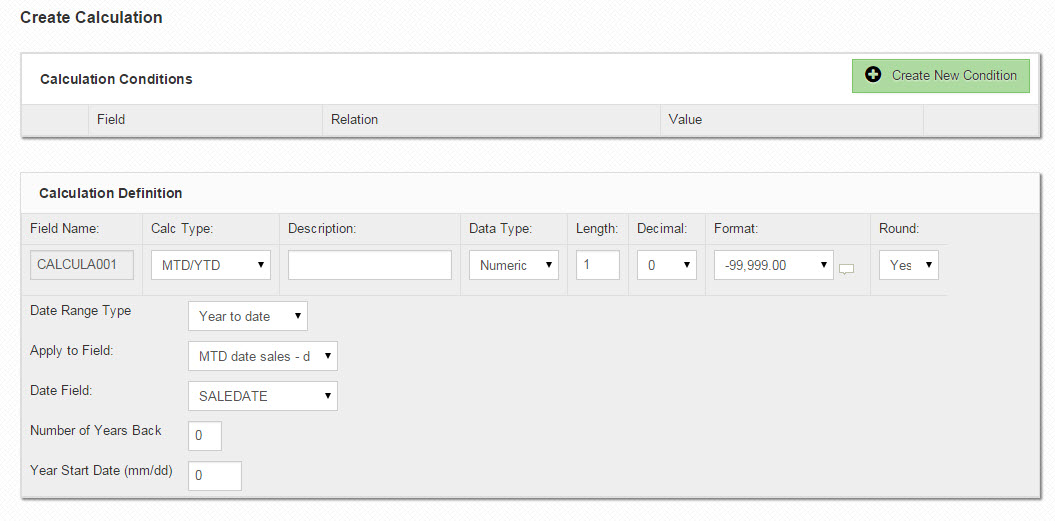The width and height of the screenshot is (1055, 521).
Task: Open the Date Field SALEDATE dropdown
Action: [262, 396]
